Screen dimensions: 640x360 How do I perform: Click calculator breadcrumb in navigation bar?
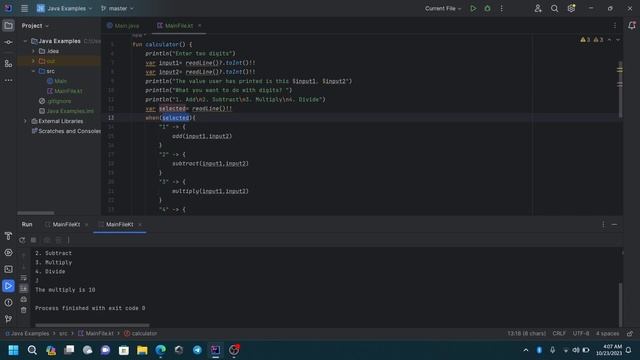(x=140, y=333)
